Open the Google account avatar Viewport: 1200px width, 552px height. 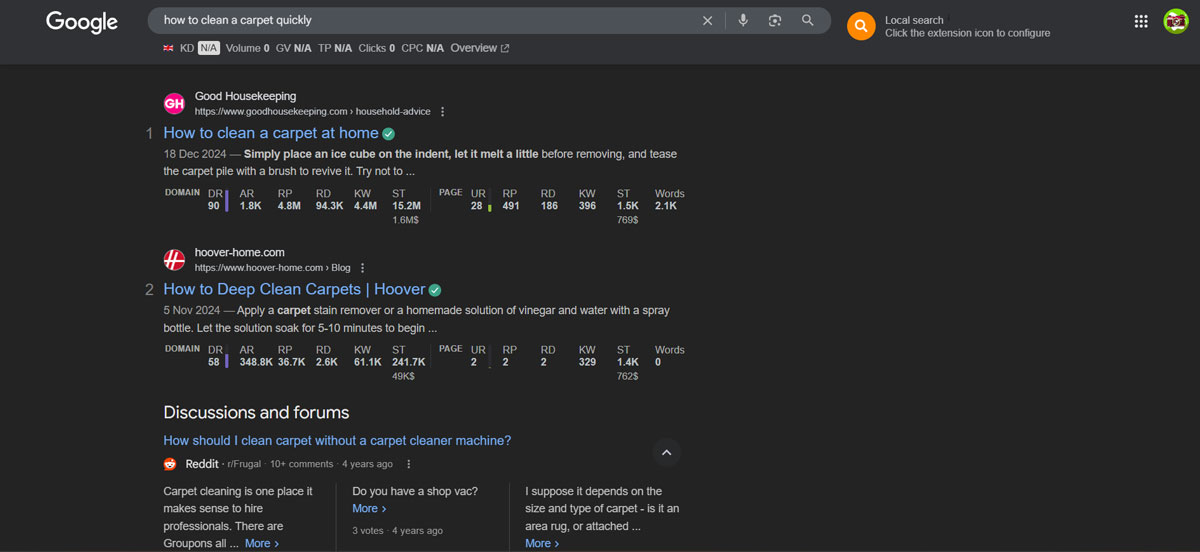(x=1175, y=21)
